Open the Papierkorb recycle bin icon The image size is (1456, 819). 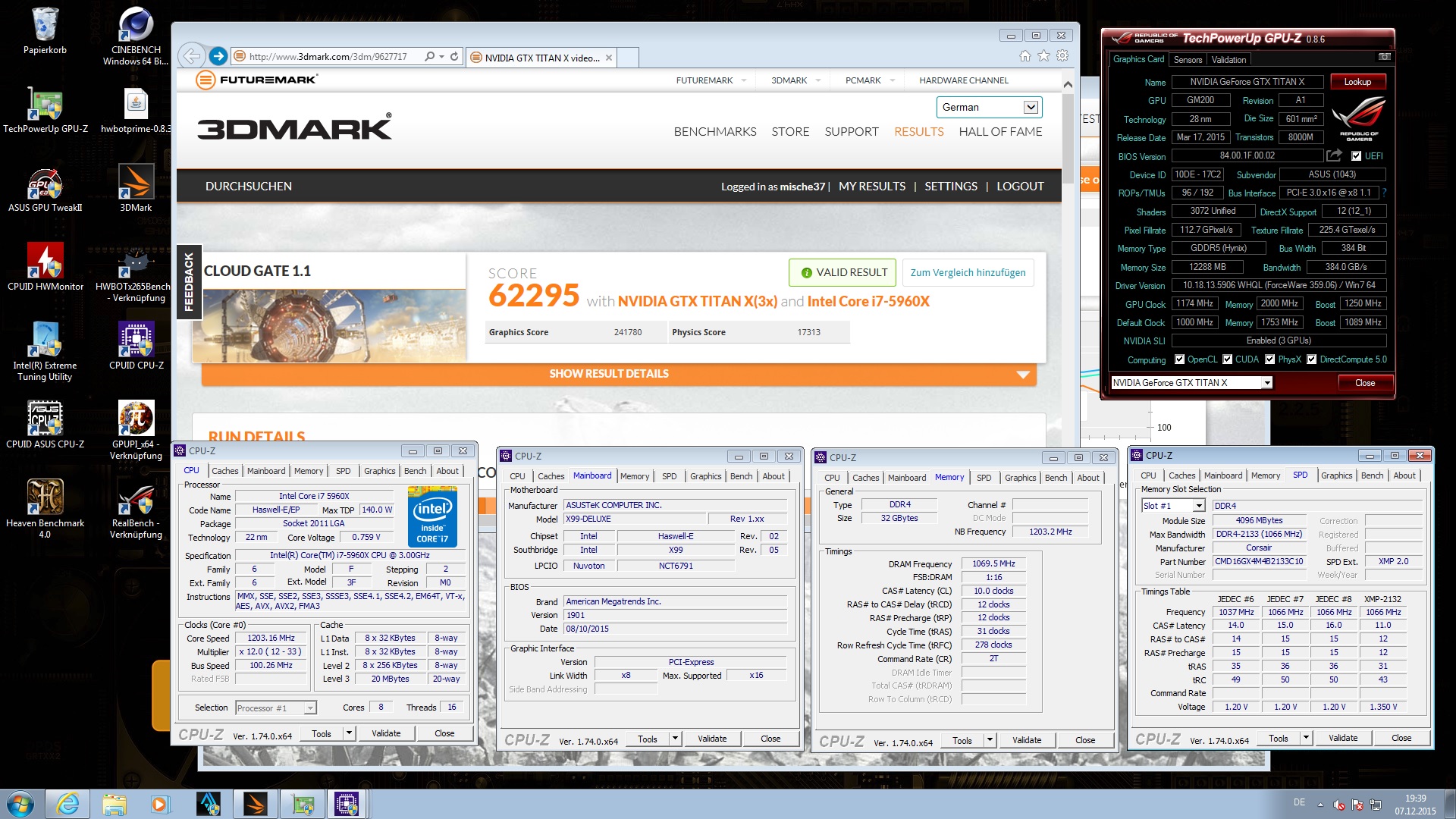coord(45,30)
